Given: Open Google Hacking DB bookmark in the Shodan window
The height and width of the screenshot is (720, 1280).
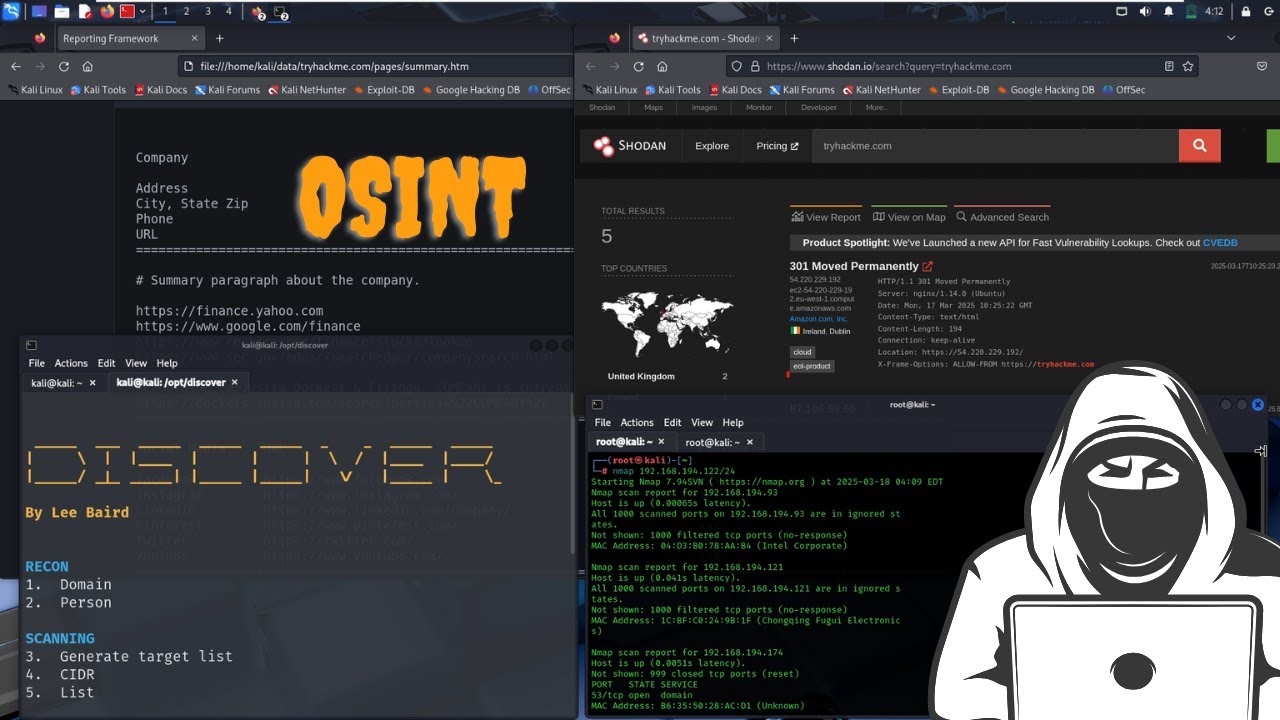Looking at the screenshot, I should click(x=1045, y=90).
